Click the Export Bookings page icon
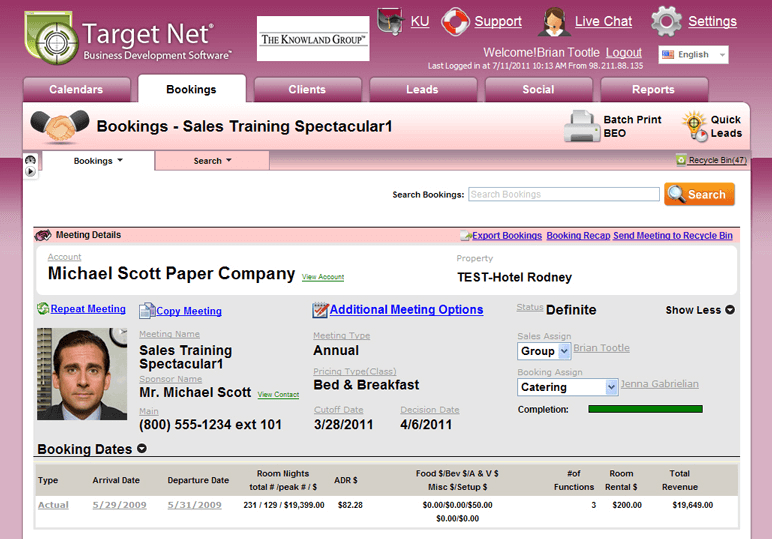The height and width of the screenshot is (539, 772). [465, 236]
